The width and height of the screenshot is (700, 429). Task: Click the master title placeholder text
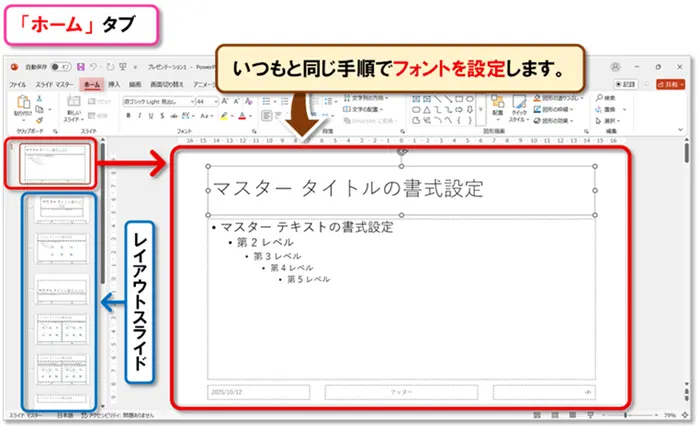tap(349, 188)
